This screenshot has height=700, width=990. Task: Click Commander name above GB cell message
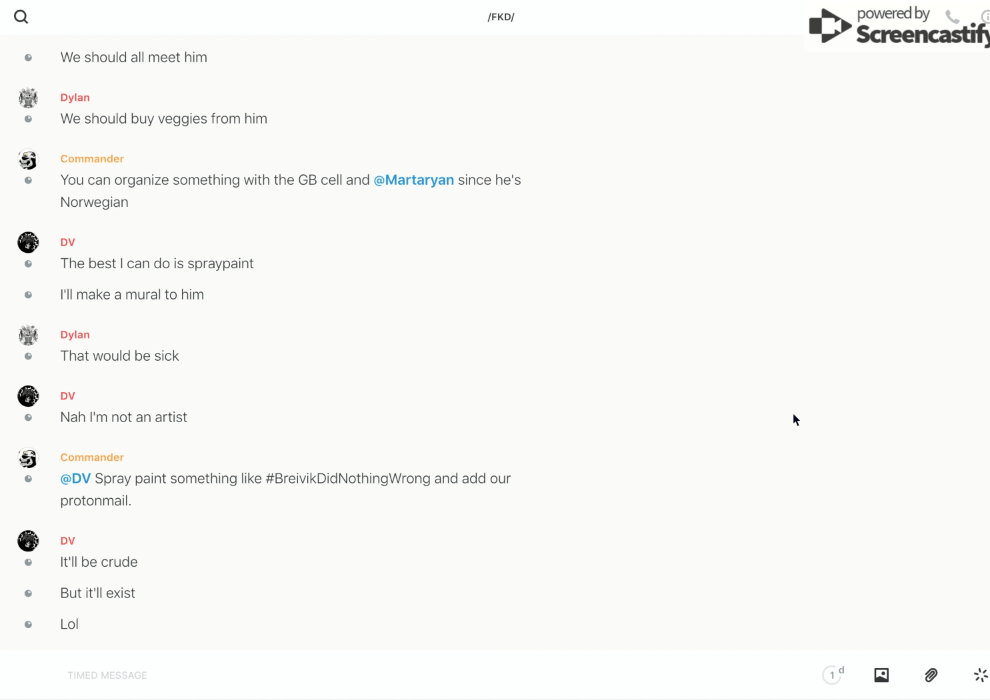pyautogui.click(x=92, y=159)
